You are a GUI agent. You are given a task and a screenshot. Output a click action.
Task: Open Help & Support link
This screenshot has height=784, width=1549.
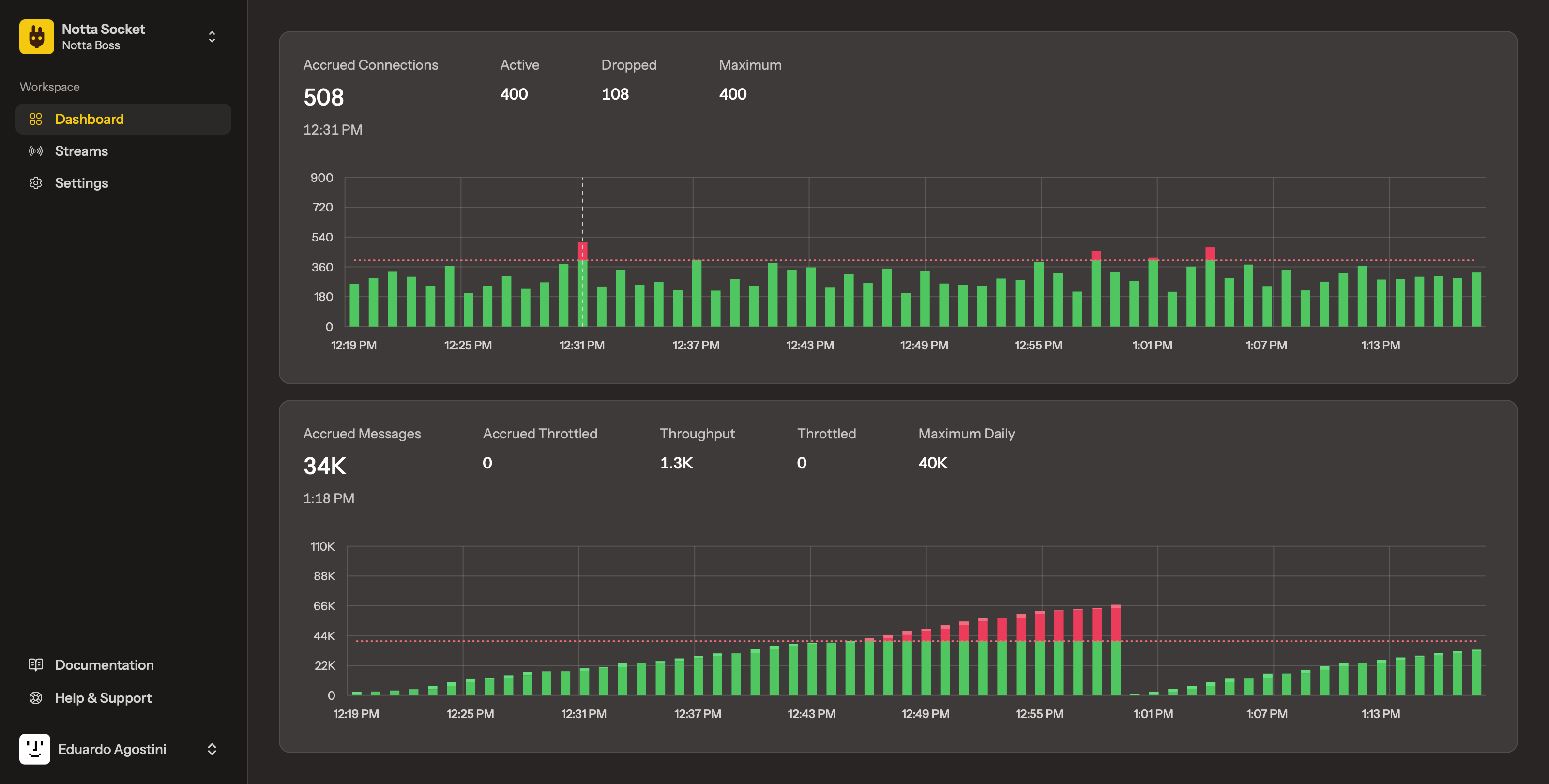[103, 697]
